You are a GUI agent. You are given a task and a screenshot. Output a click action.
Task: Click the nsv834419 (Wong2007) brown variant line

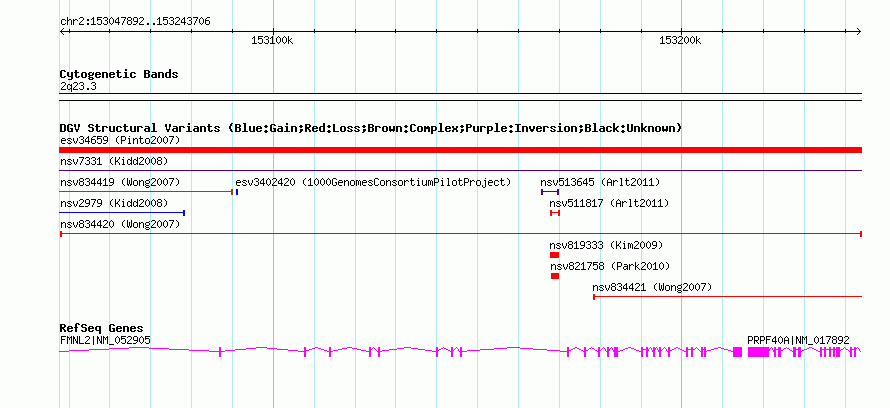pyautogui.click(x=146, y=192)
